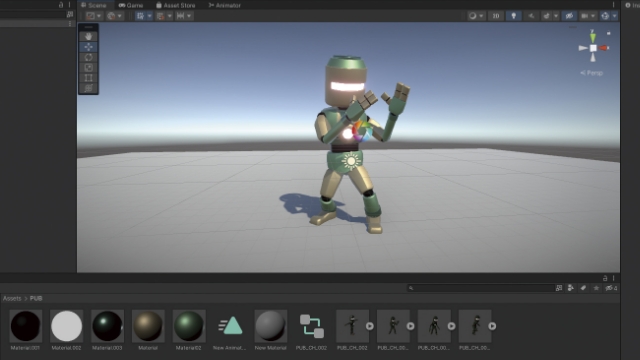
Task: Toggle 2D view mode in Scene
Action: (496, 16)
